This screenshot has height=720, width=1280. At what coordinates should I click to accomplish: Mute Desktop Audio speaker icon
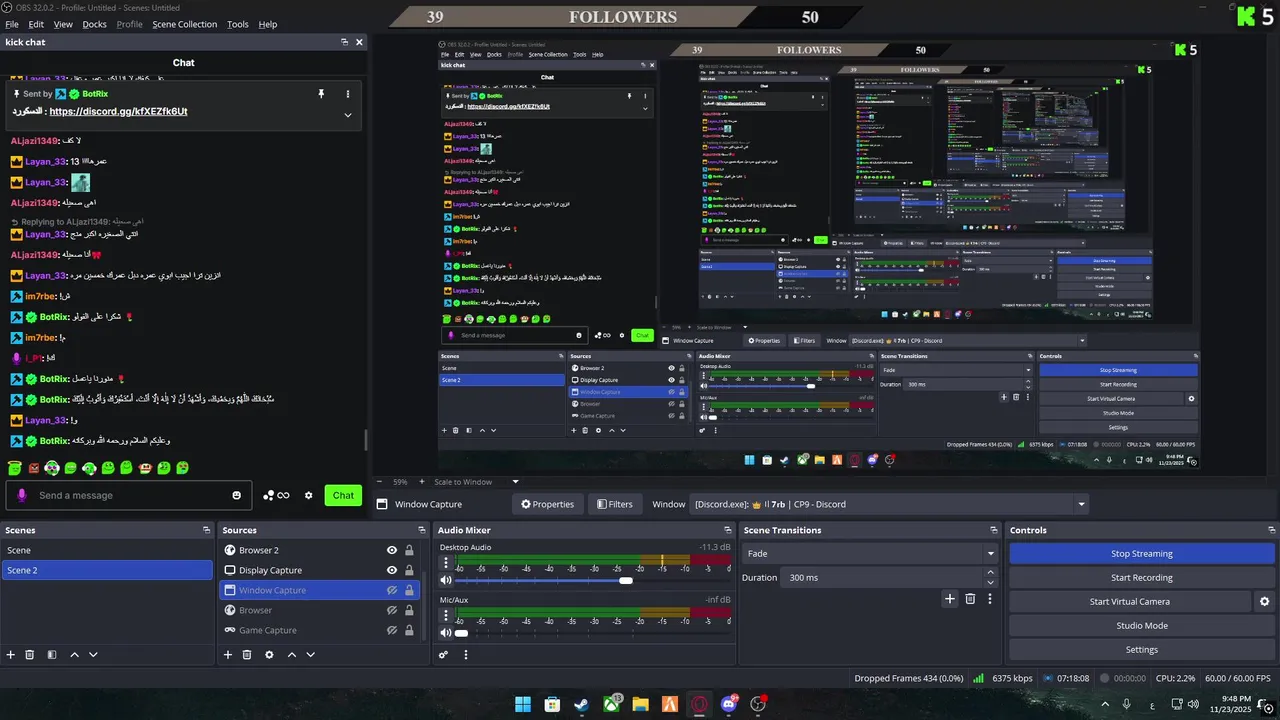446,580
